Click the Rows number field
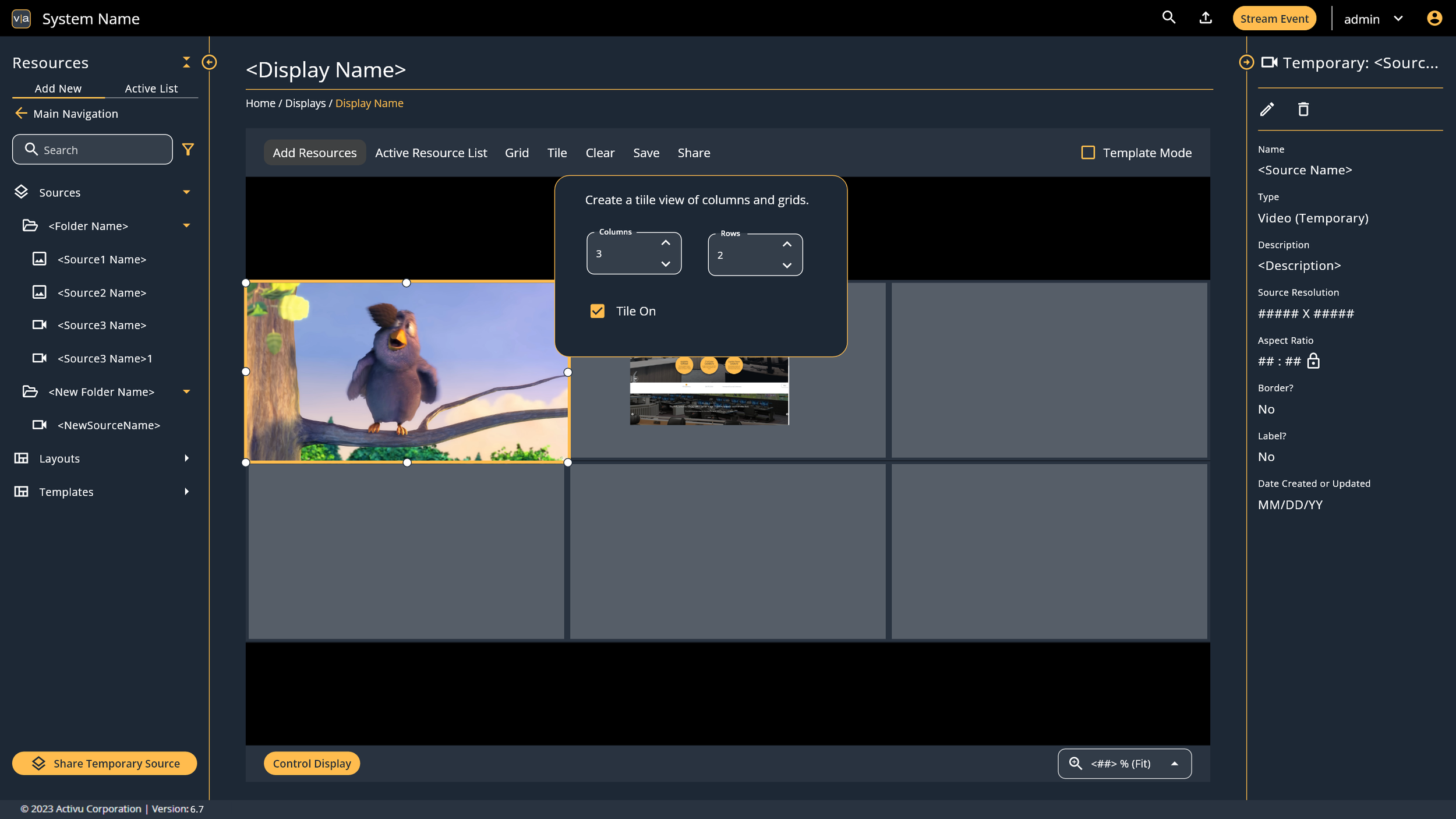The height and width of the screenshot is (819, 1456). [x=755, y=255]
